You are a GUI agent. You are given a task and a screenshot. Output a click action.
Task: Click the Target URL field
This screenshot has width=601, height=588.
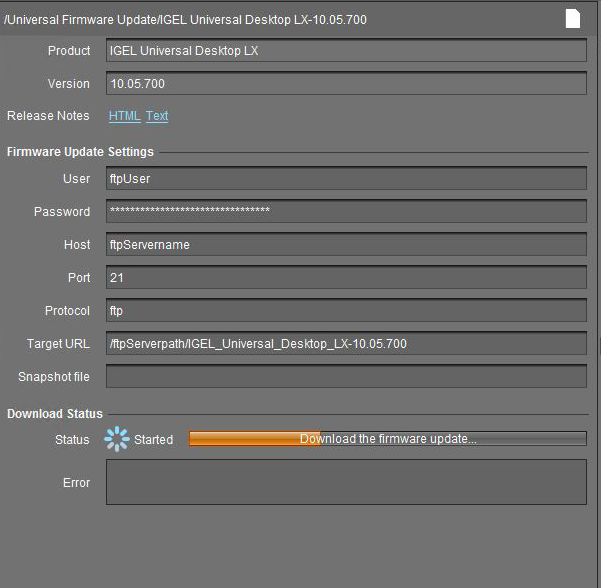pyautogui.click(x=345, y=344)
